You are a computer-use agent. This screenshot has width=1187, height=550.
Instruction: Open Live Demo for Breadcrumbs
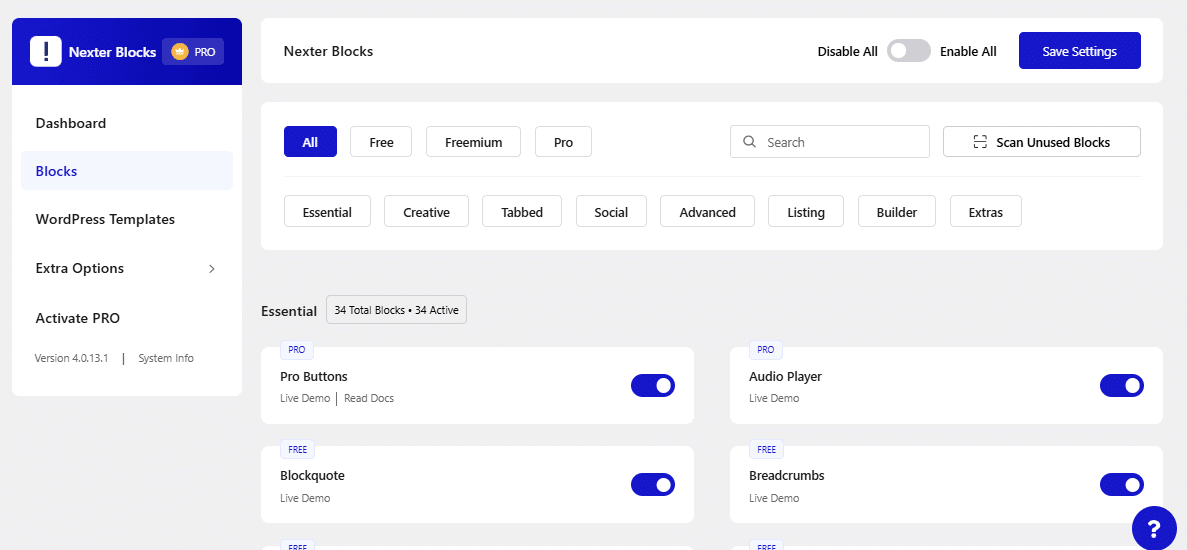(774, 498)
